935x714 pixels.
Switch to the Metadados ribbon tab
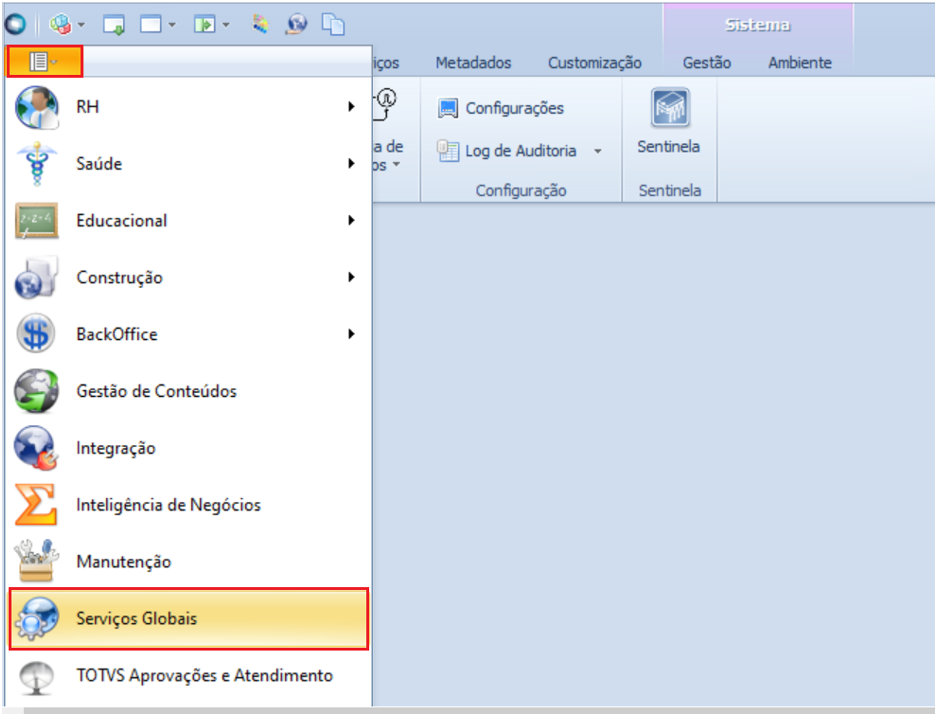[473, 63]
